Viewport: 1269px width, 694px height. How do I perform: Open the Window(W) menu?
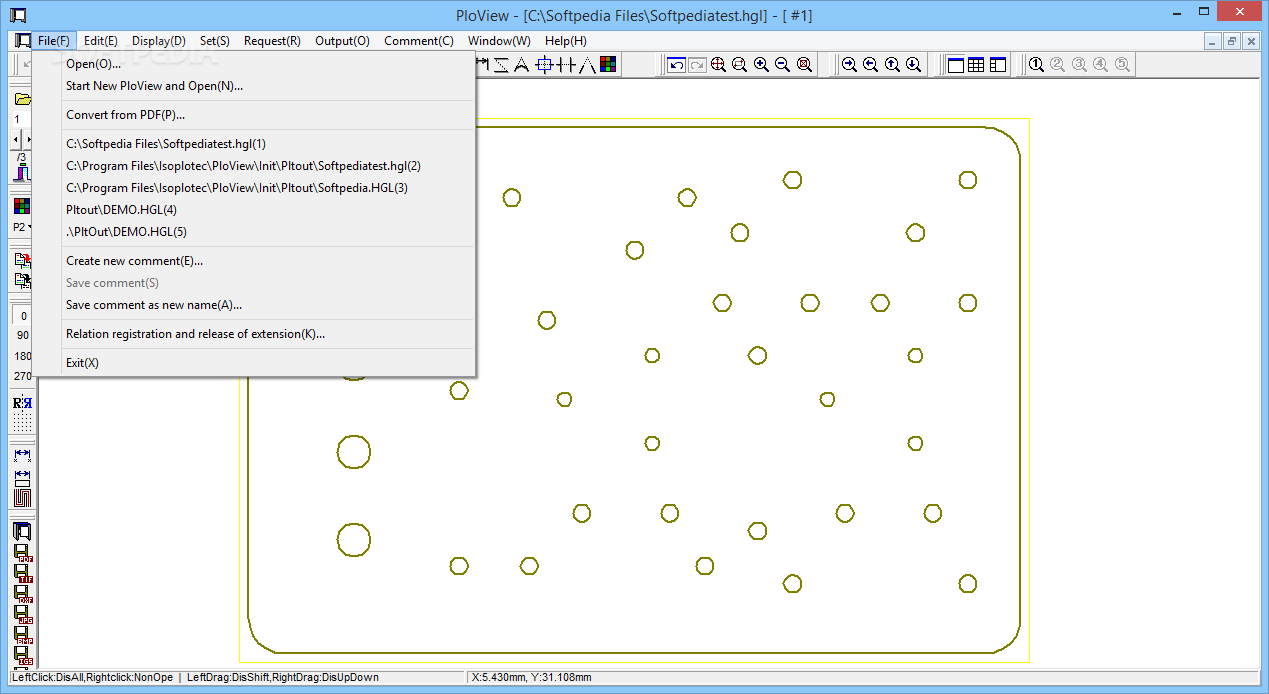[499, 41]
